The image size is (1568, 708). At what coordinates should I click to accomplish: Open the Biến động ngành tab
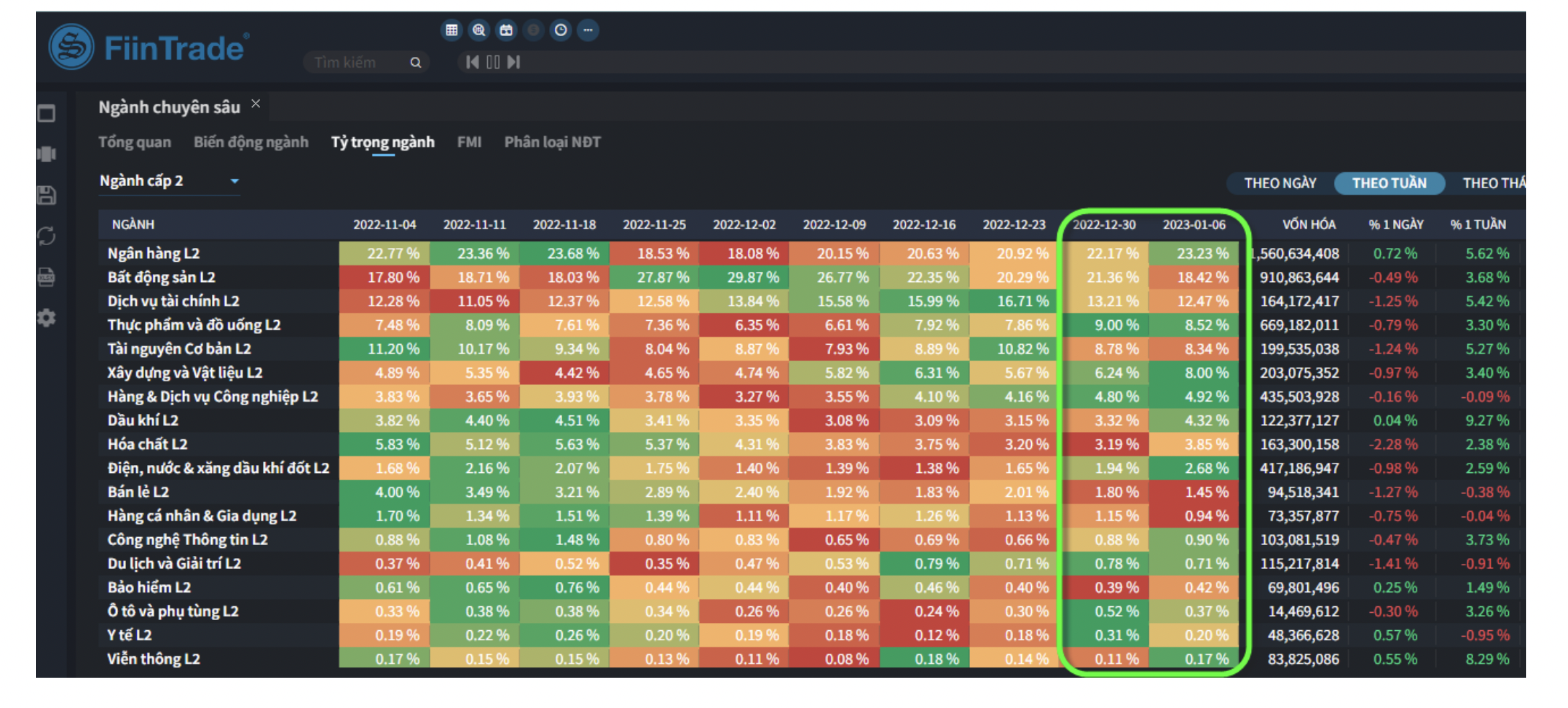(x=251, y=142)
